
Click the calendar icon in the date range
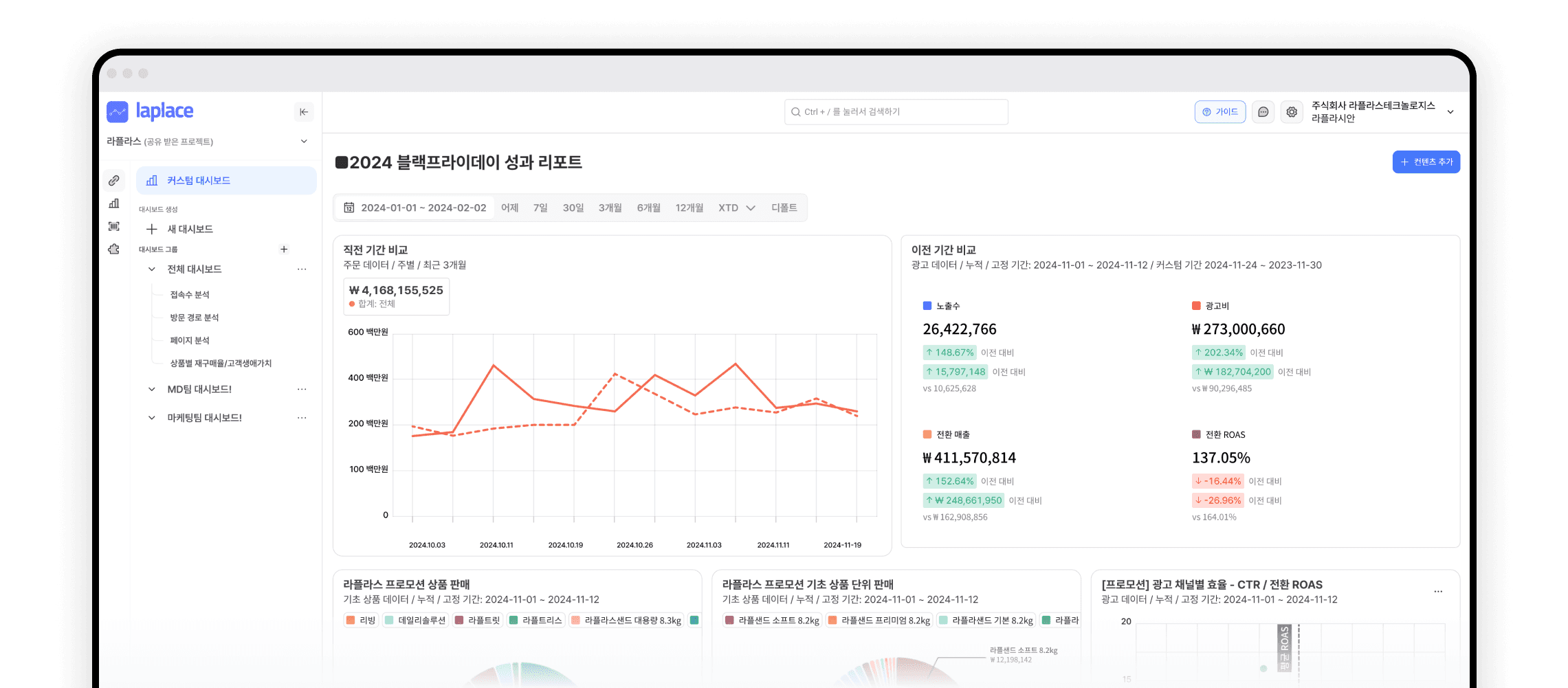coord(349,208)
